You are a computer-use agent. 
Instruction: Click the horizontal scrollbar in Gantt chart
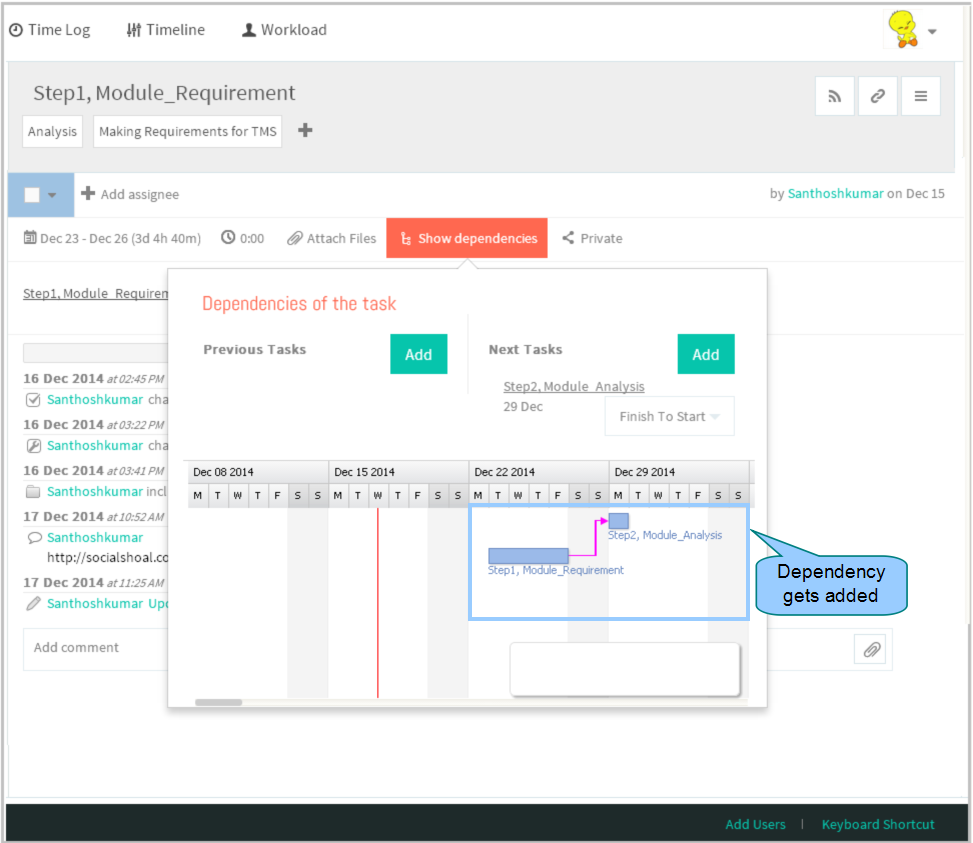pos(218,702)
